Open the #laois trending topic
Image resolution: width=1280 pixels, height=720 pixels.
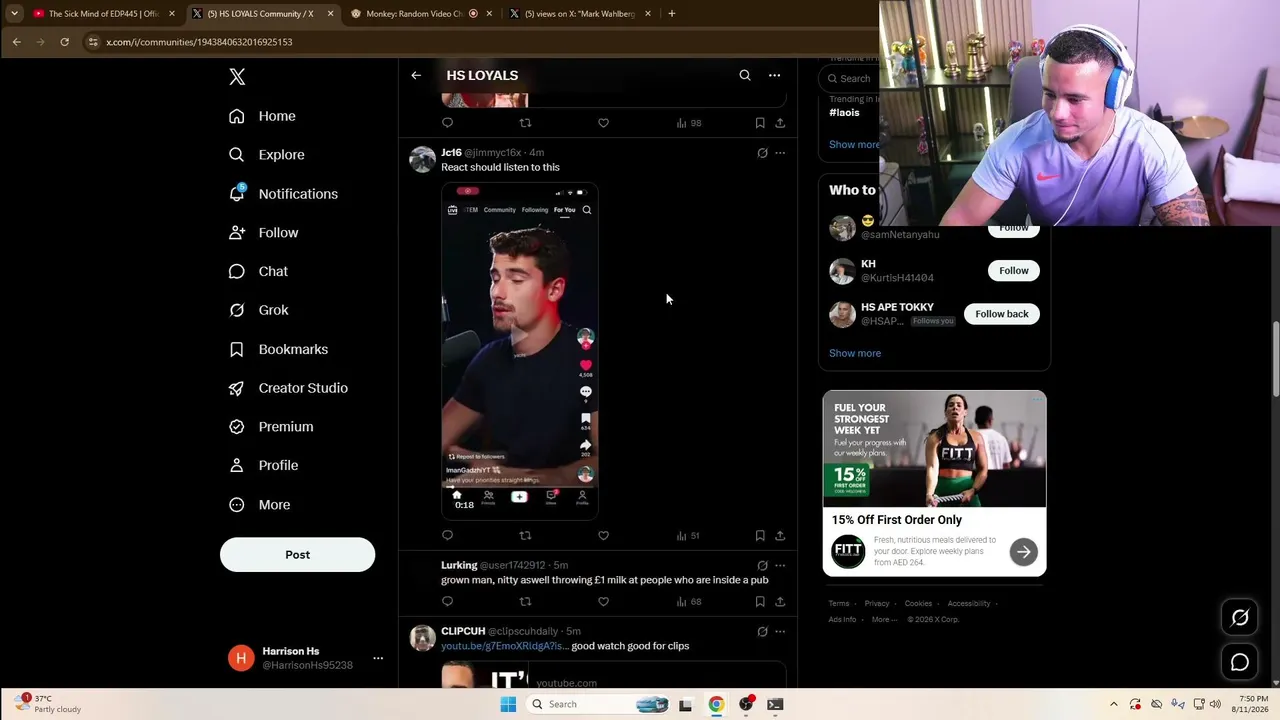tap(844, 113)
